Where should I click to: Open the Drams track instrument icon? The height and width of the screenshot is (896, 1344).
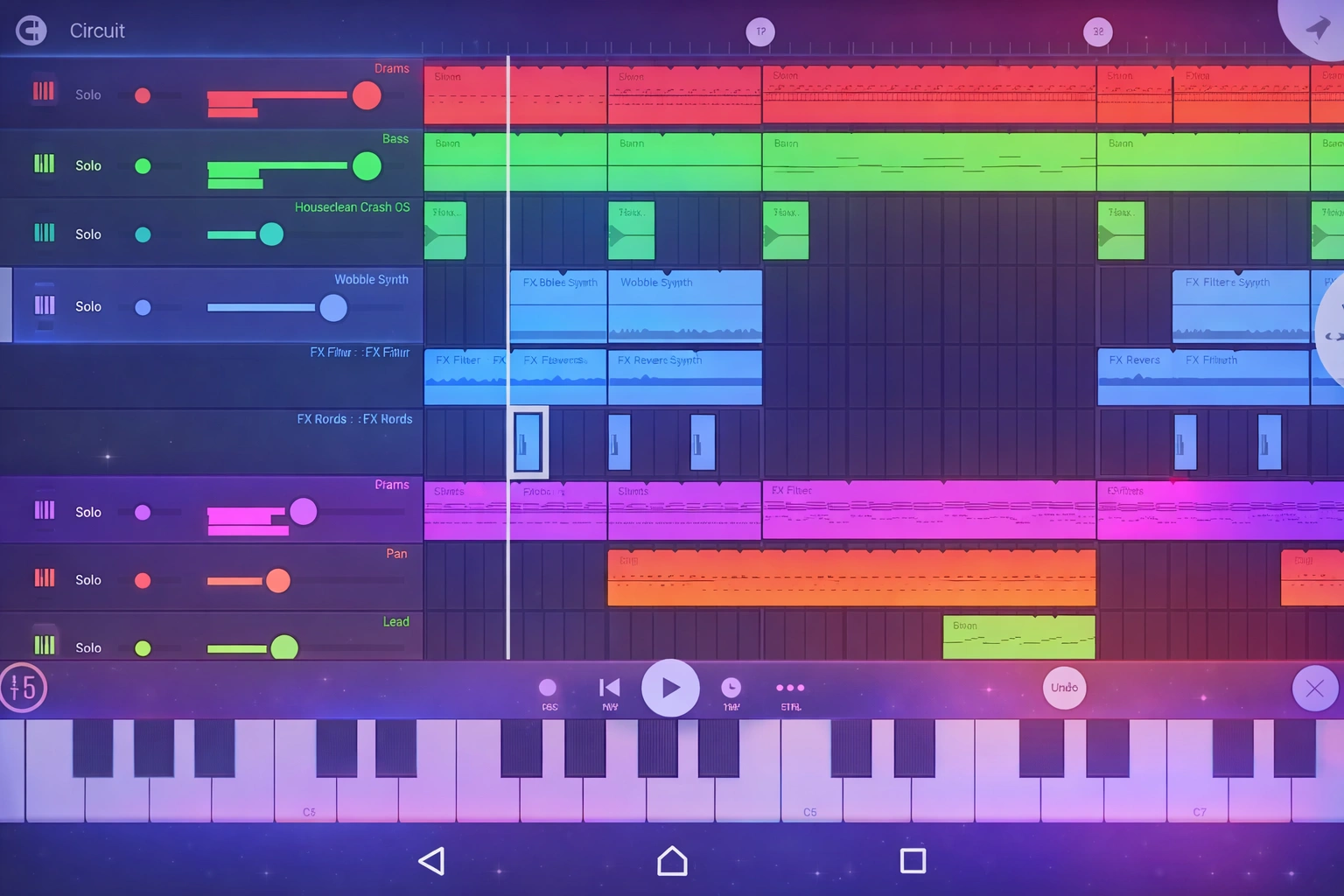[x=44, y=92]
